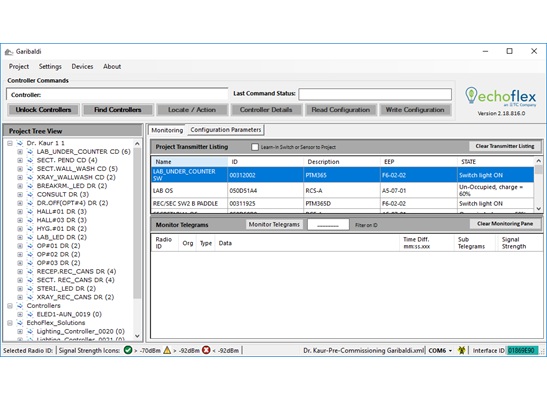Select the LAB OS transmitter row
Image resolution: width=547 pixels, height=400 pixels.
click(x=343, y=190)
